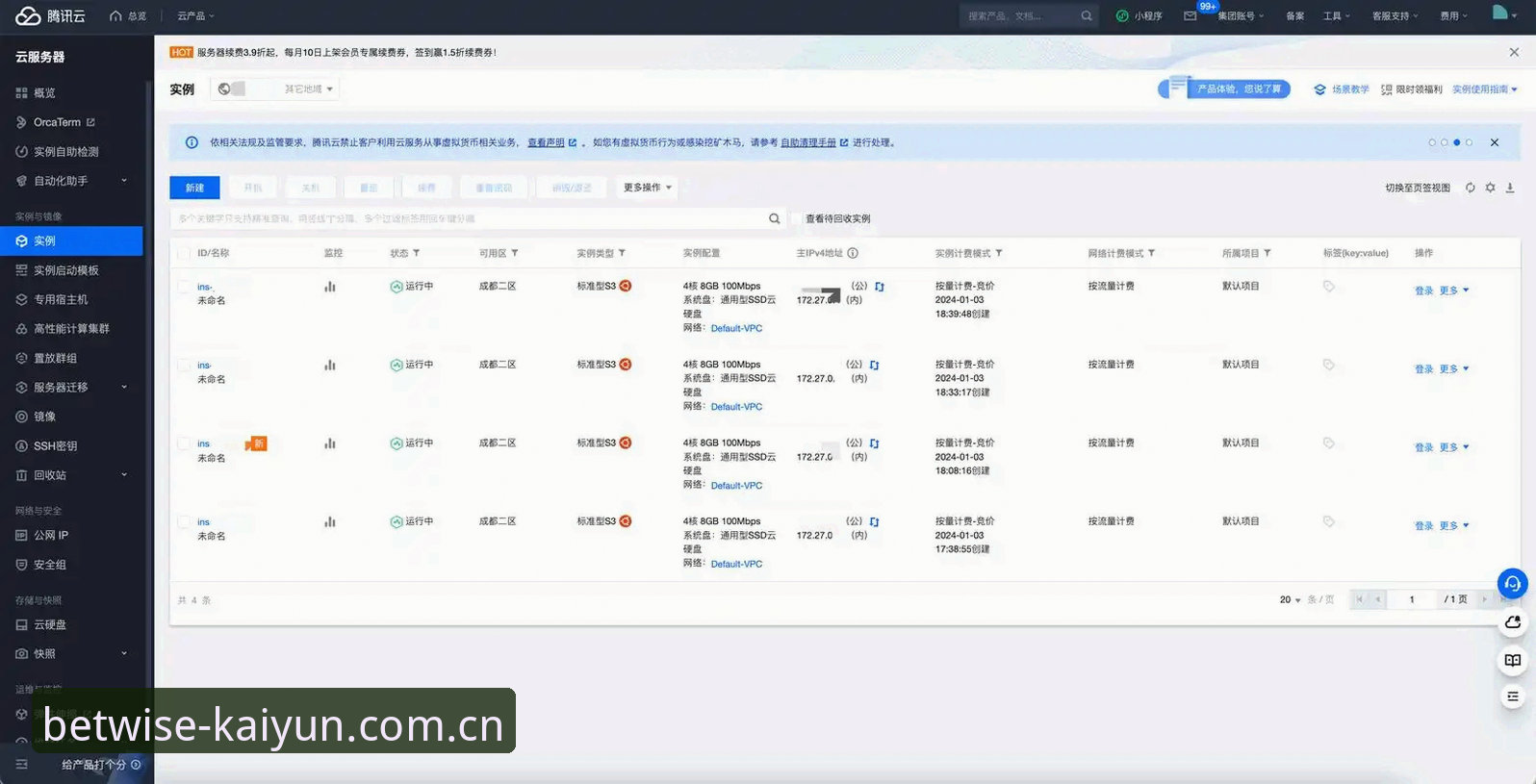Open the 更多操作 dropdown

click(647, 188)
